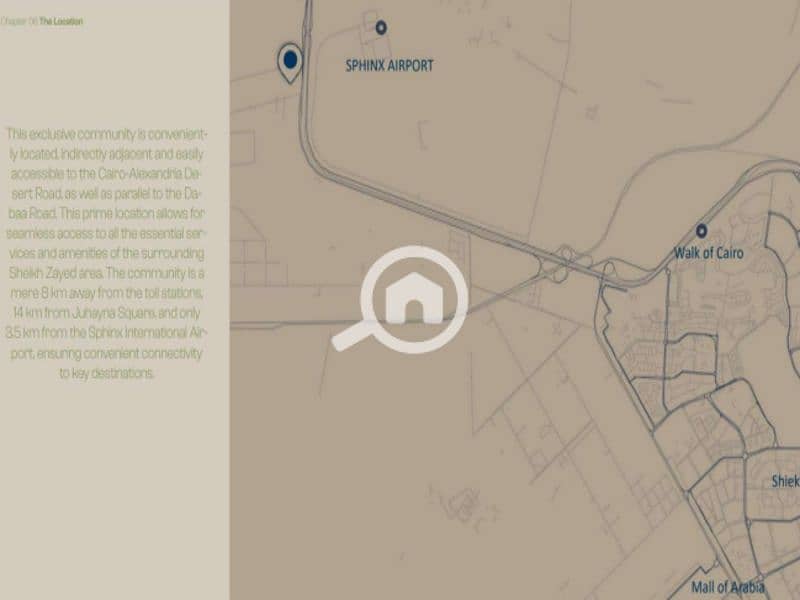Click the SPHINX AIRPORT map label

pos(389,66)
